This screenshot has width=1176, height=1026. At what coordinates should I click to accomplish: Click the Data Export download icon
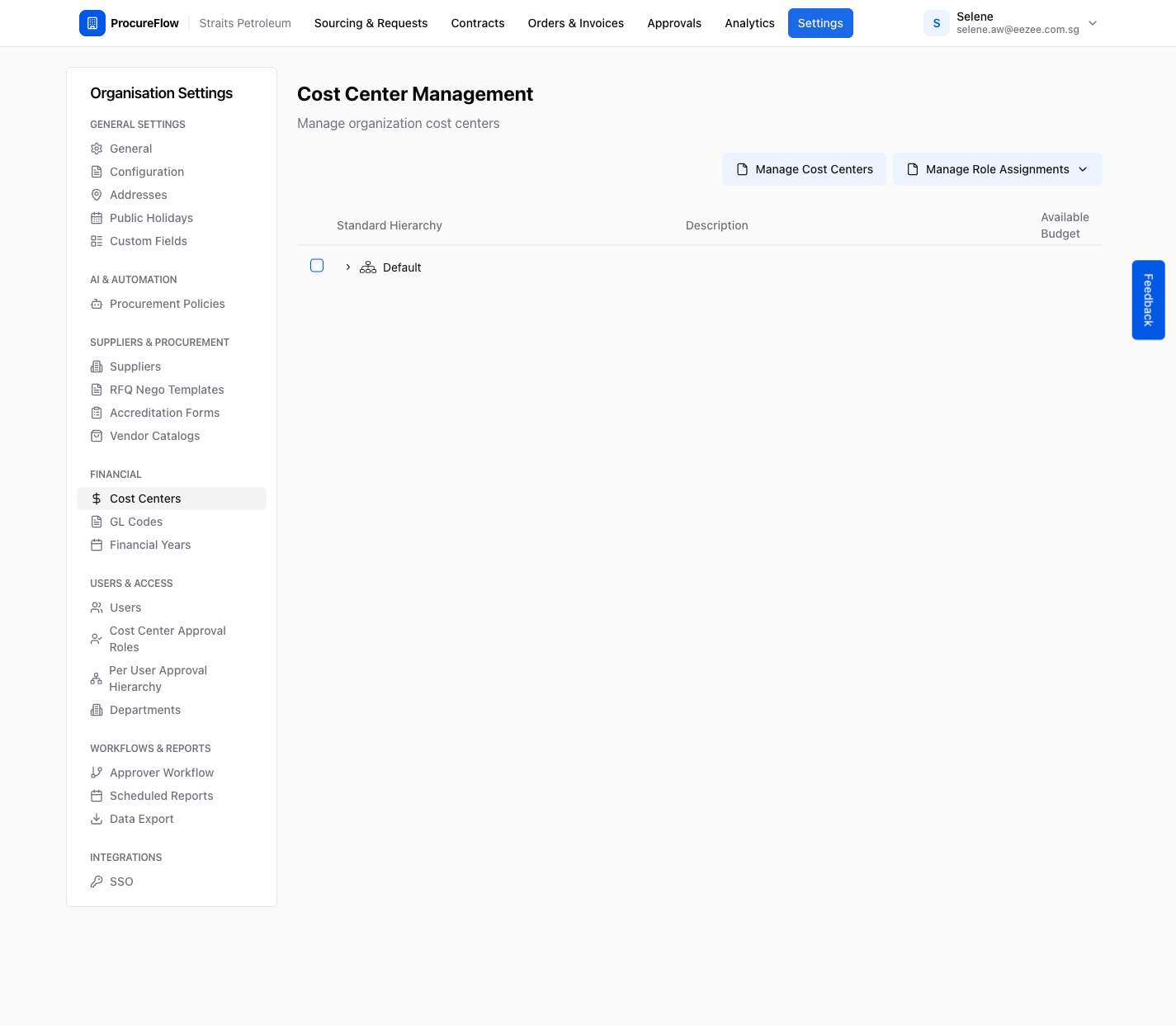(97, 819)
